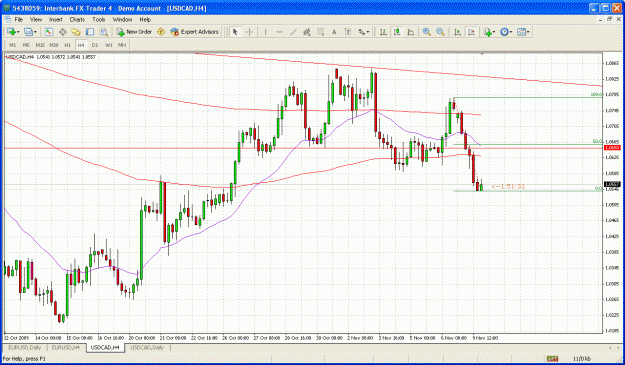Switch to the USDCAD,Daily chart tab
The width and height of the screenshot is (625, 365).
(x=147, y=347)
